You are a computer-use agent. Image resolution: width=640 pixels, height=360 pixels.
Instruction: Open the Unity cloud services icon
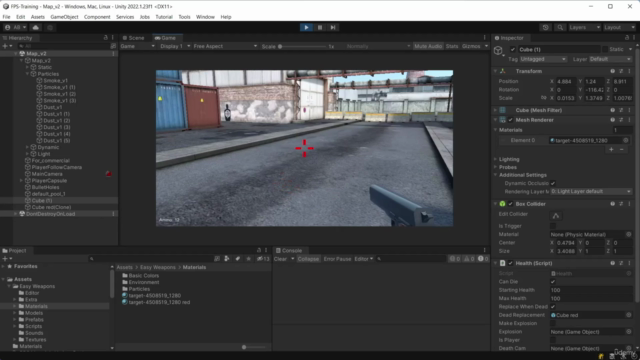[36, 27]
